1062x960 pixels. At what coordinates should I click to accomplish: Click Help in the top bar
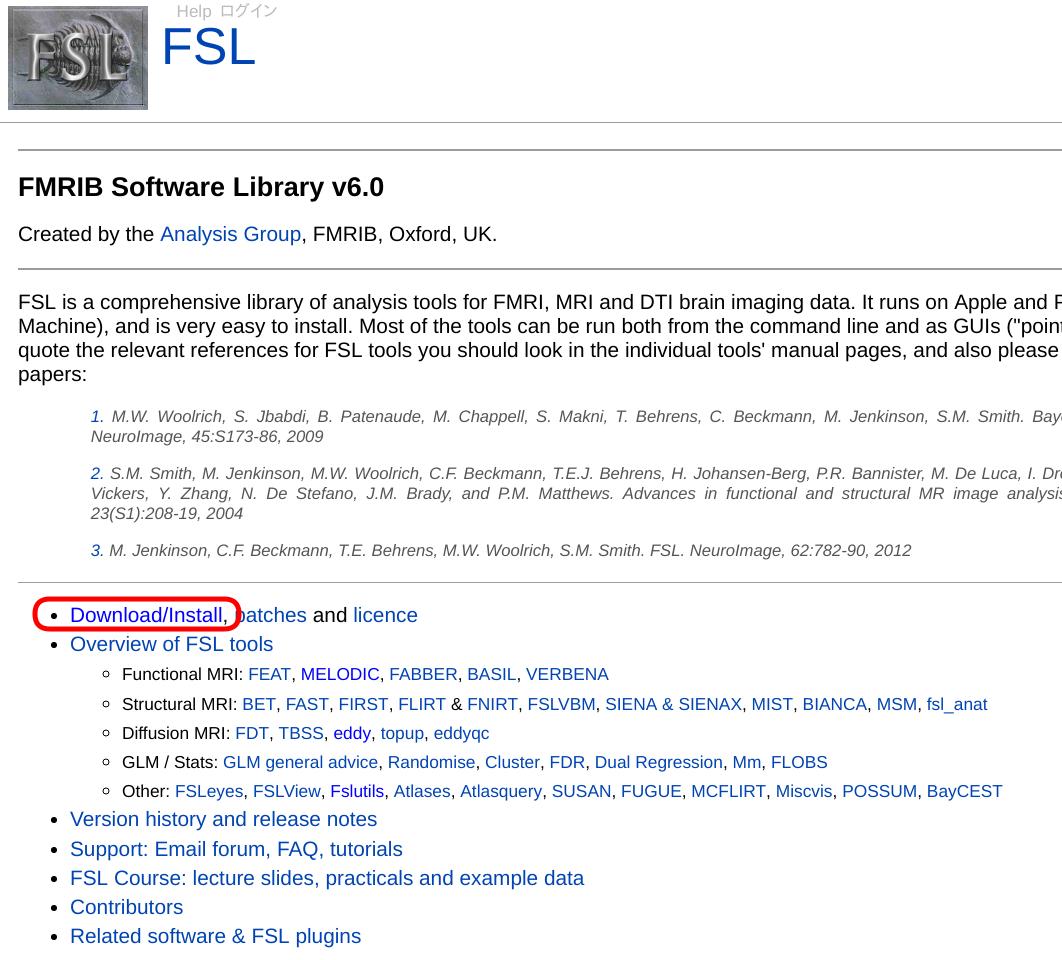(x=194, y=11)
